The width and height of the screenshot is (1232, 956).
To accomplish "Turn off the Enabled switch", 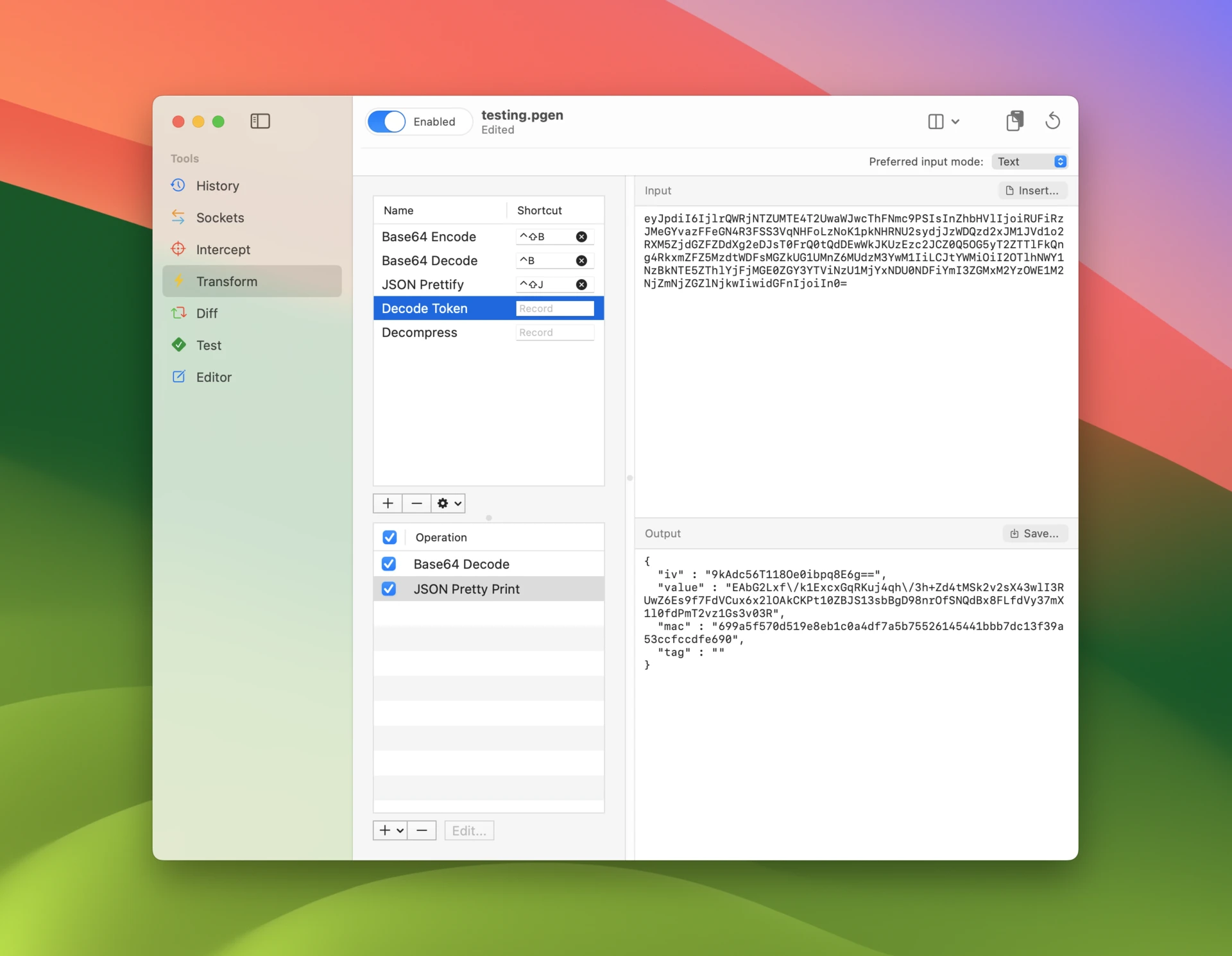I will point(387,122).
